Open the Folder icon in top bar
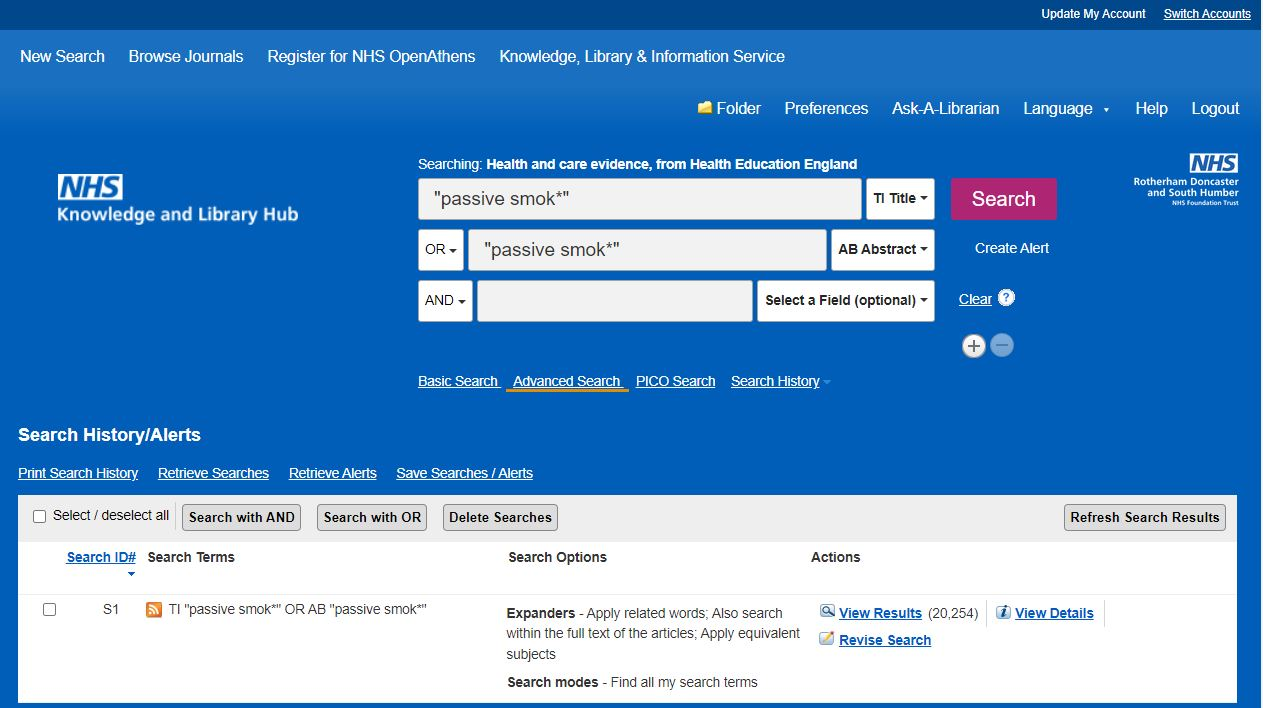This screenshot has width=1263, height=708. pos(705,108)
